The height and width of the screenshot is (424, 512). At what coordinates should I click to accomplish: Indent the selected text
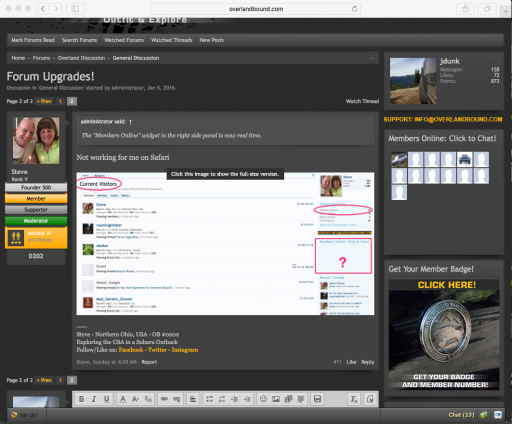point(247,399)
